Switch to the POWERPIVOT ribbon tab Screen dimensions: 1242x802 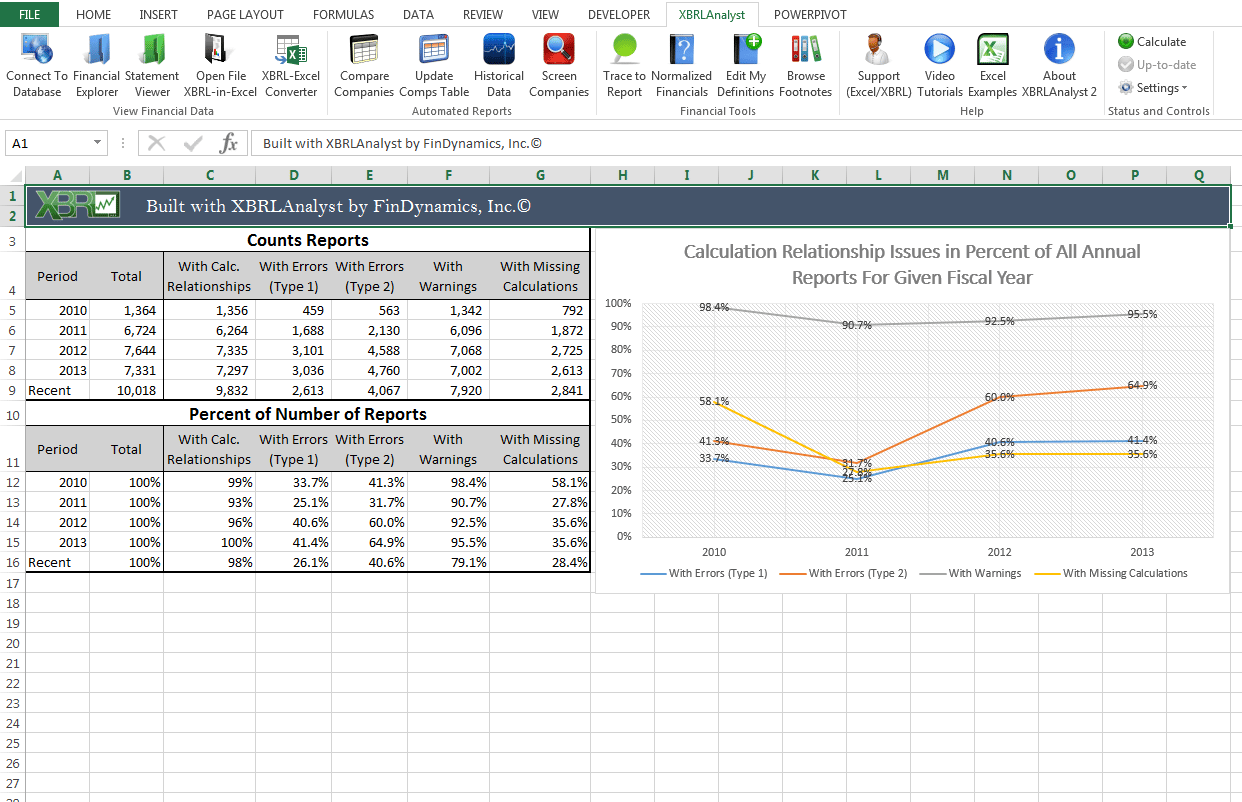[x=809, y=14]
